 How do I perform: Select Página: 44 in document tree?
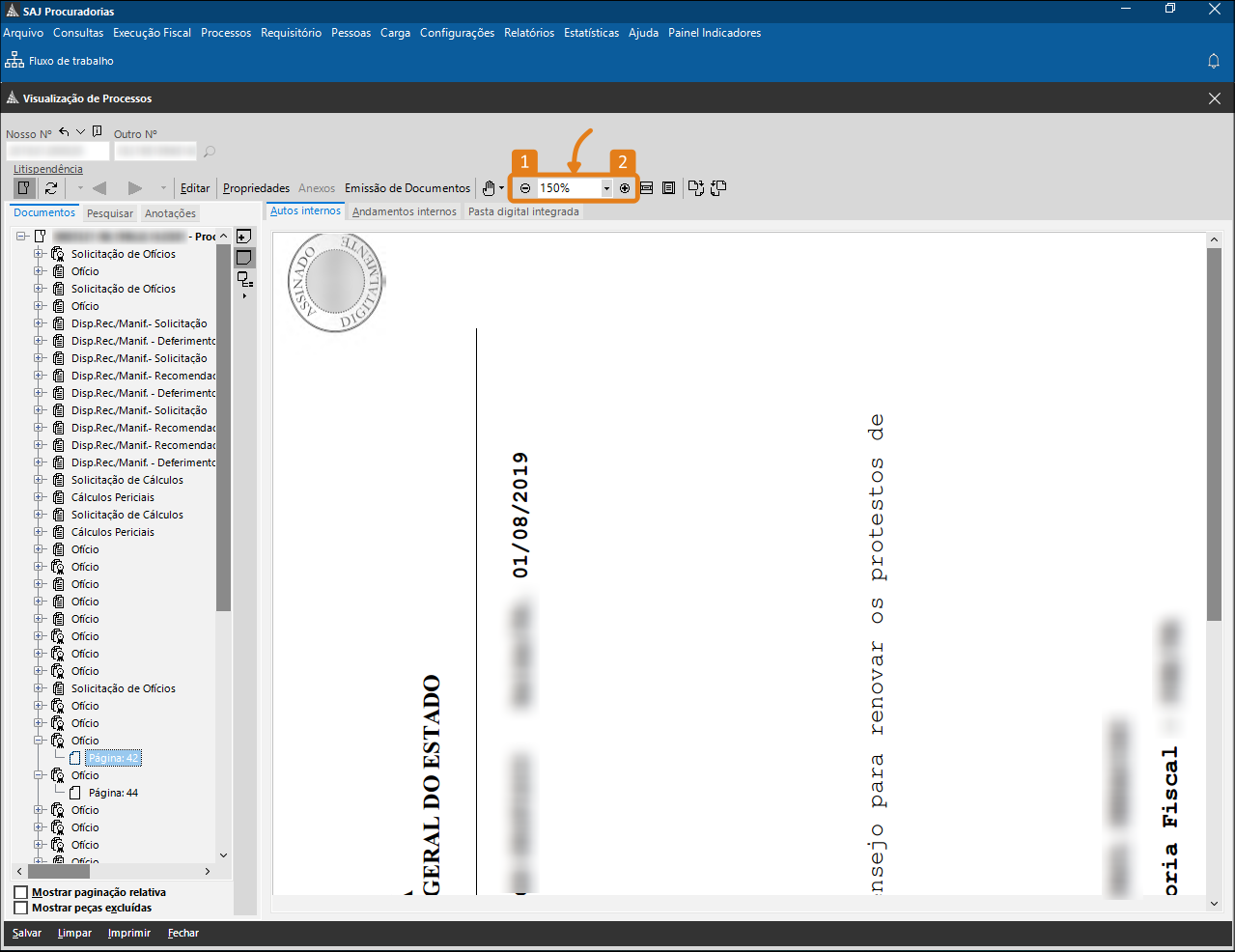coord(113,793)
